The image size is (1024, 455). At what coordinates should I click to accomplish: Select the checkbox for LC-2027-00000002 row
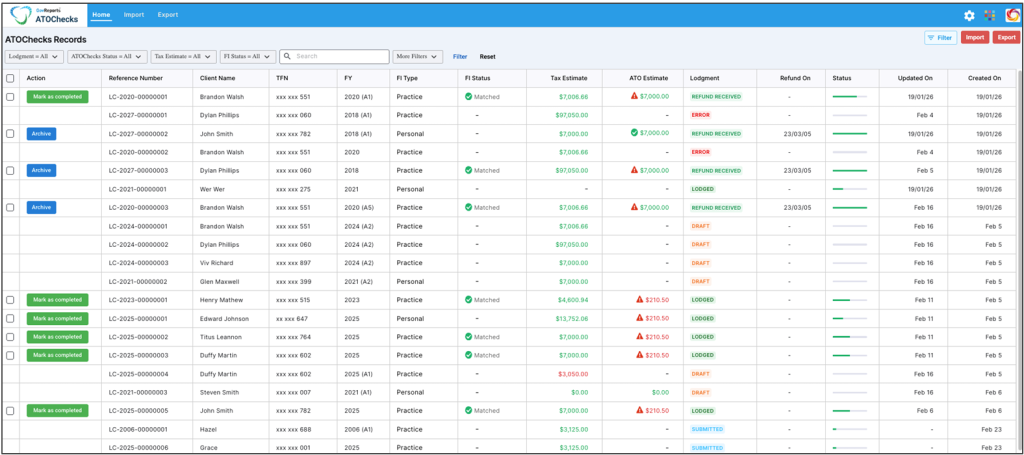coord(10,133)
